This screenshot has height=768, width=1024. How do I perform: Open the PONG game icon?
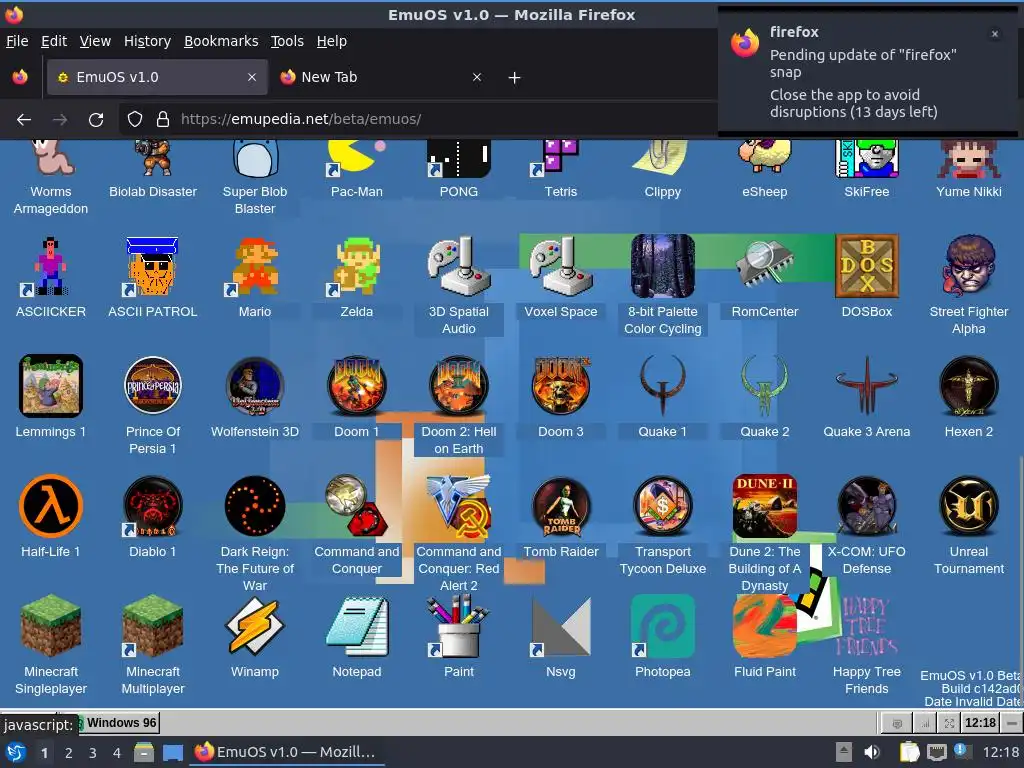pyautogui.click(x=458, y=158)
